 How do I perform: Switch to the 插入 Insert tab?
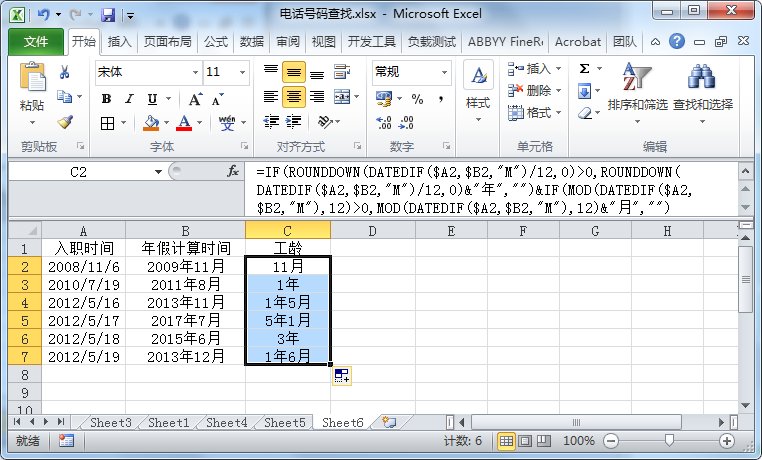point(119,42)
